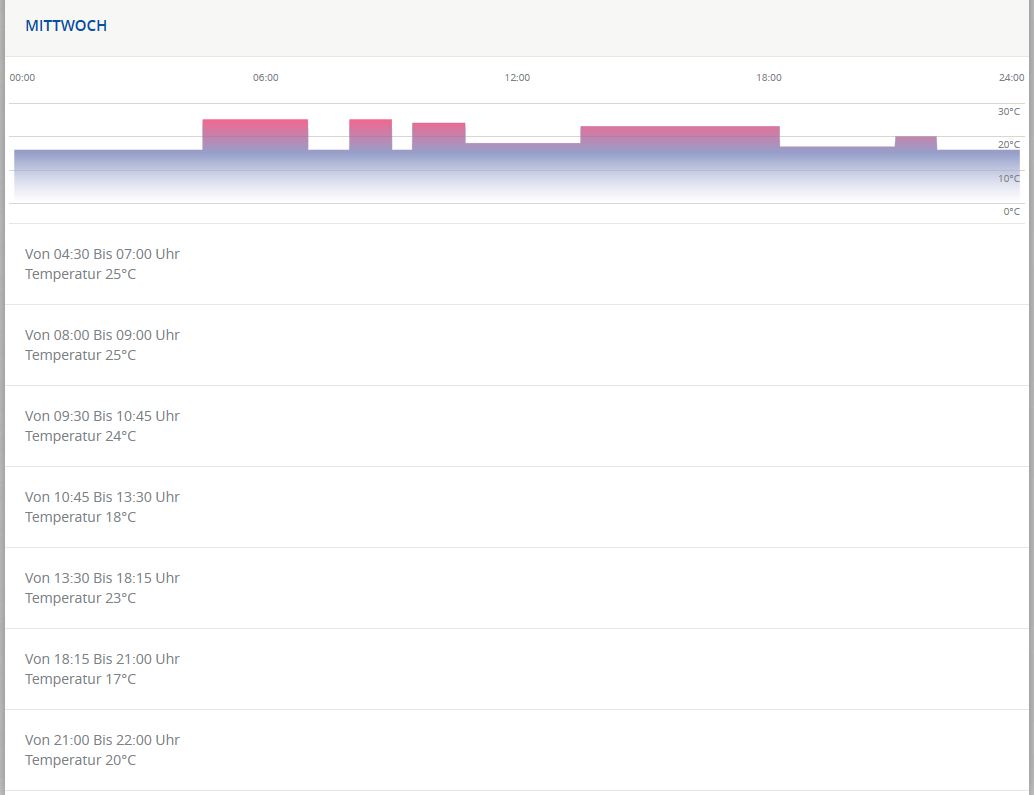Click the 06:00 time axis label

point(266,78)
